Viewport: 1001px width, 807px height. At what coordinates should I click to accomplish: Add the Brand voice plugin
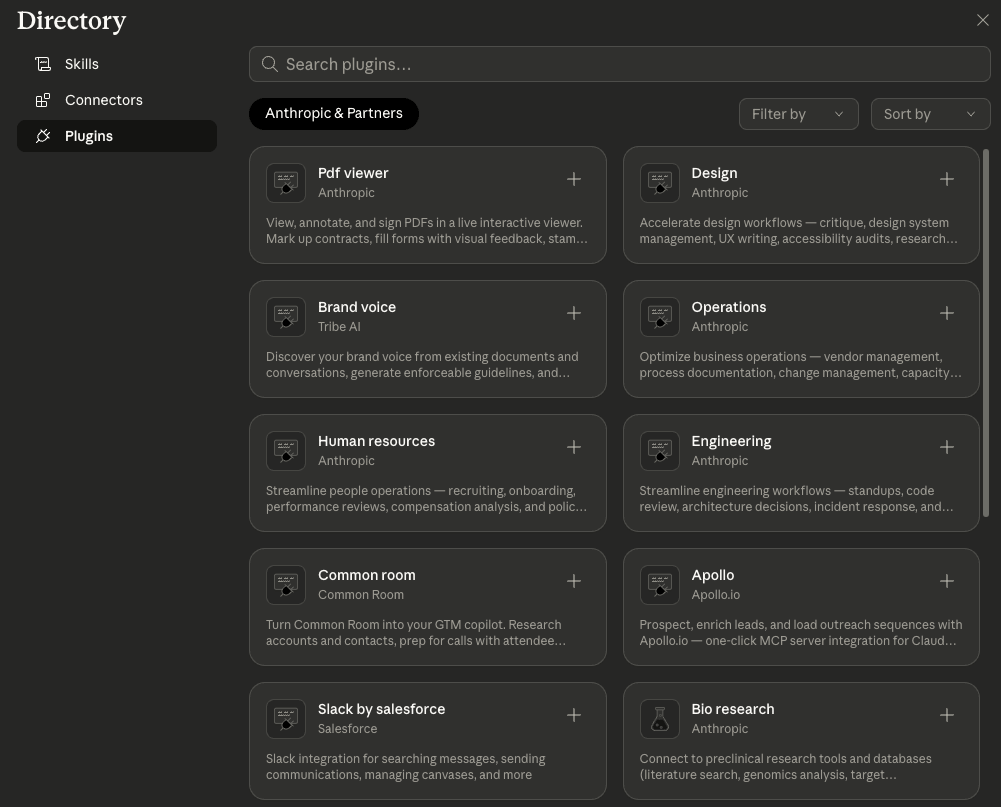pyautogui.click(x=573, y=313)
